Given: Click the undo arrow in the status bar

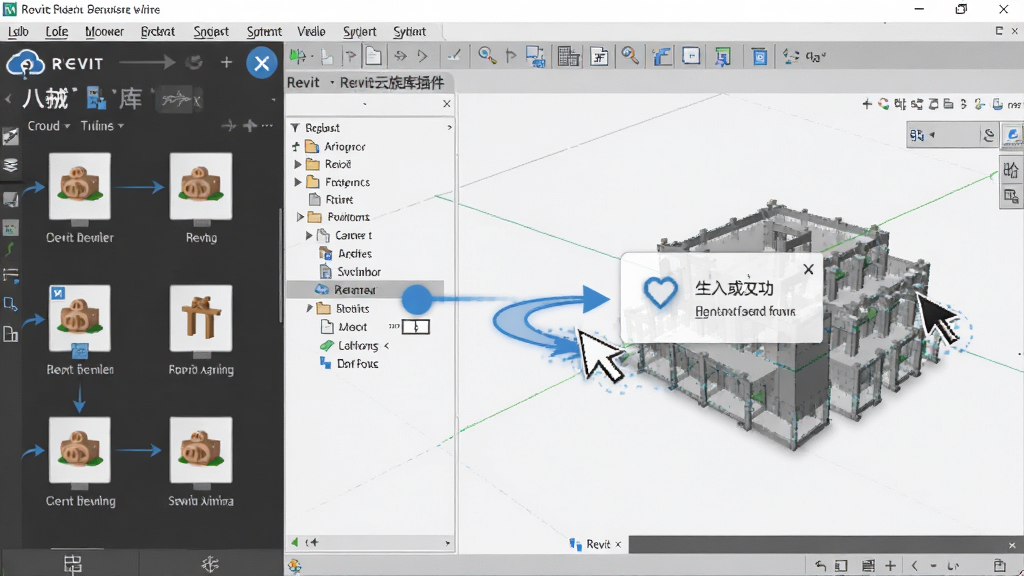Looking at the screenshot, I should pos(820,566).
